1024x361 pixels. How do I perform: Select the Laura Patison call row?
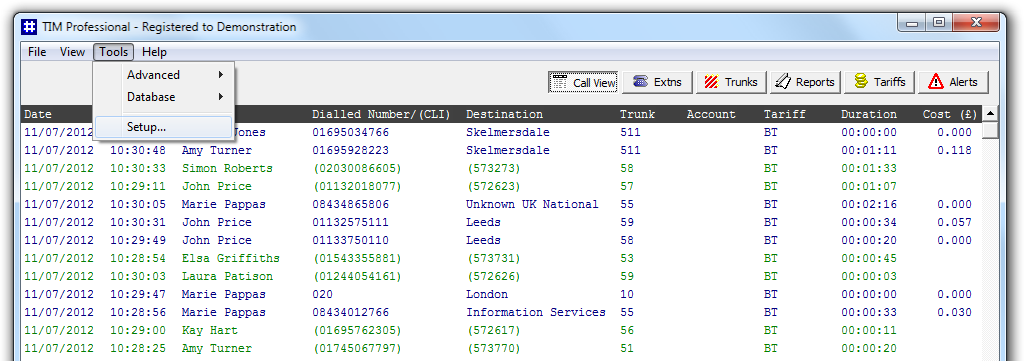502,276
